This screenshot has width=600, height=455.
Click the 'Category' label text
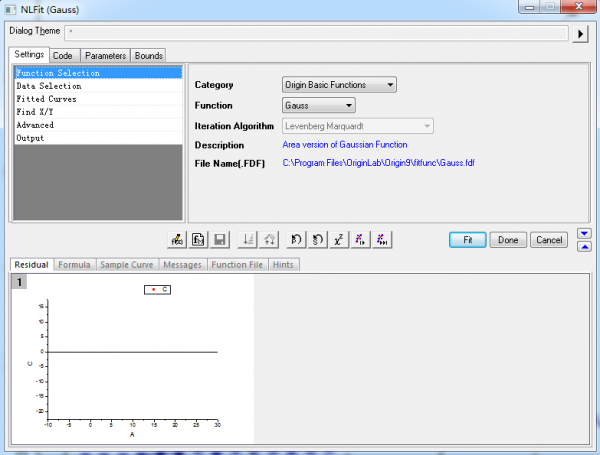coord(214,85)
